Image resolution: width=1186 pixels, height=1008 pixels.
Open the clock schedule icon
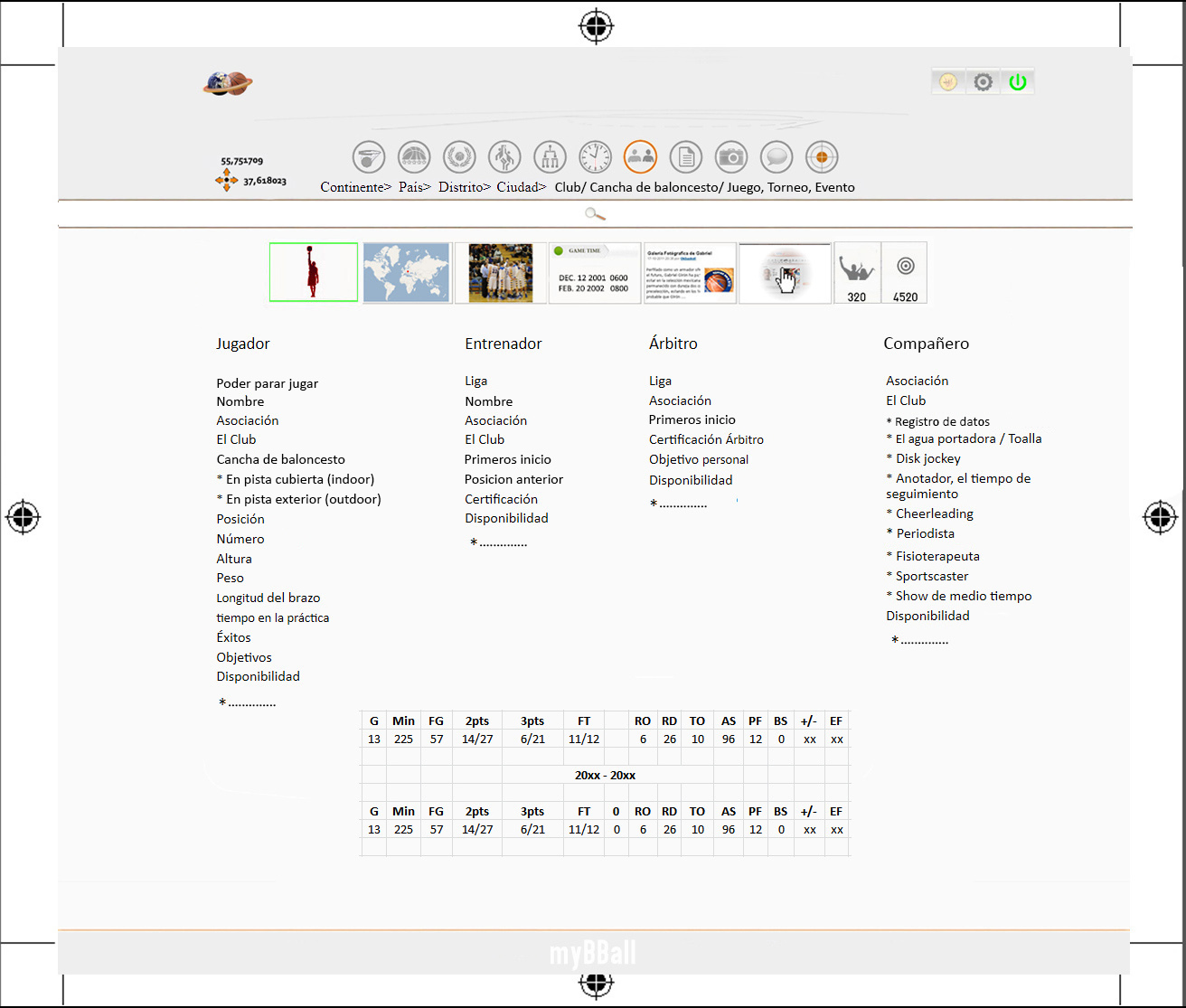[595, 157]
